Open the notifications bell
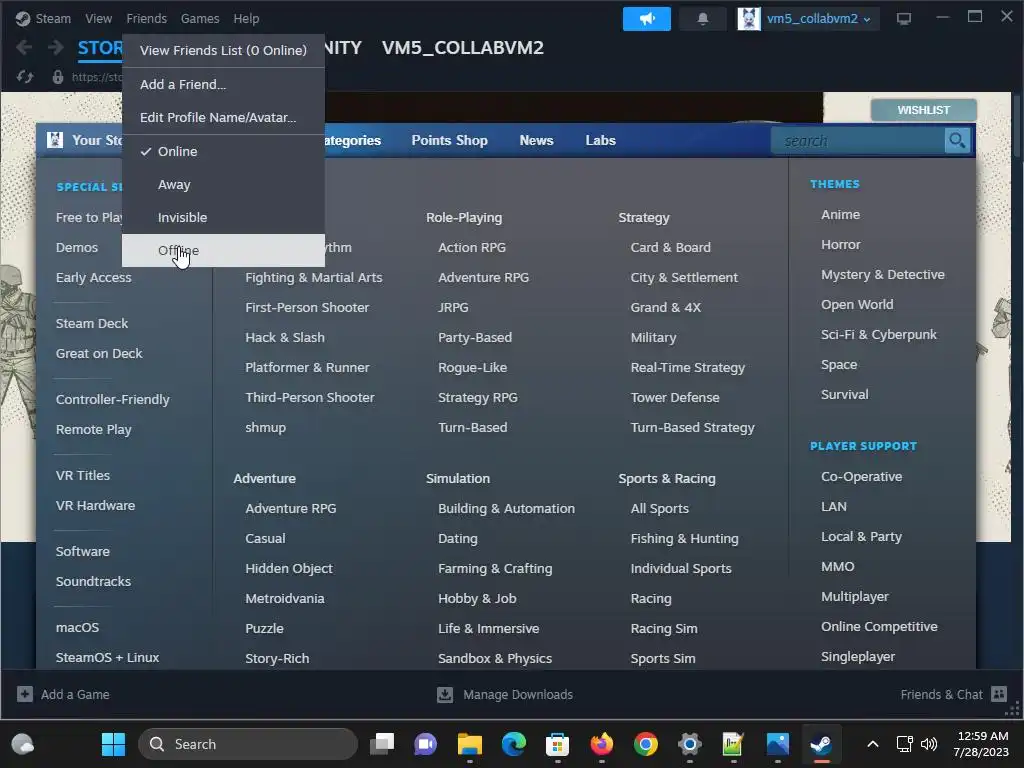 pos(703,18)
